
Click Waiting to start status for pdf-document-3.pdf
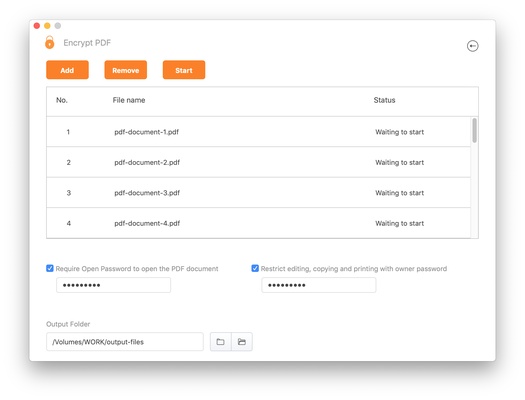(399, 193)
